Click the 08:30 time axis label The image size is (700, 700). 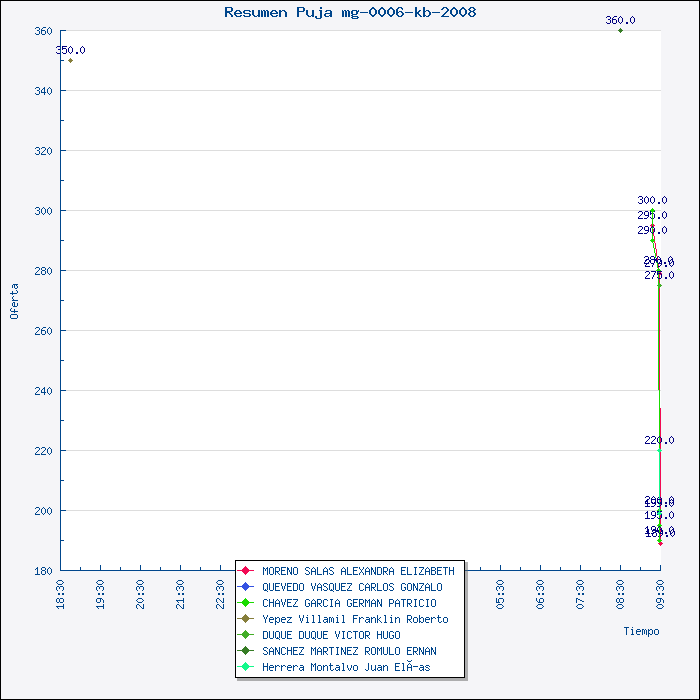pos(620,594)
